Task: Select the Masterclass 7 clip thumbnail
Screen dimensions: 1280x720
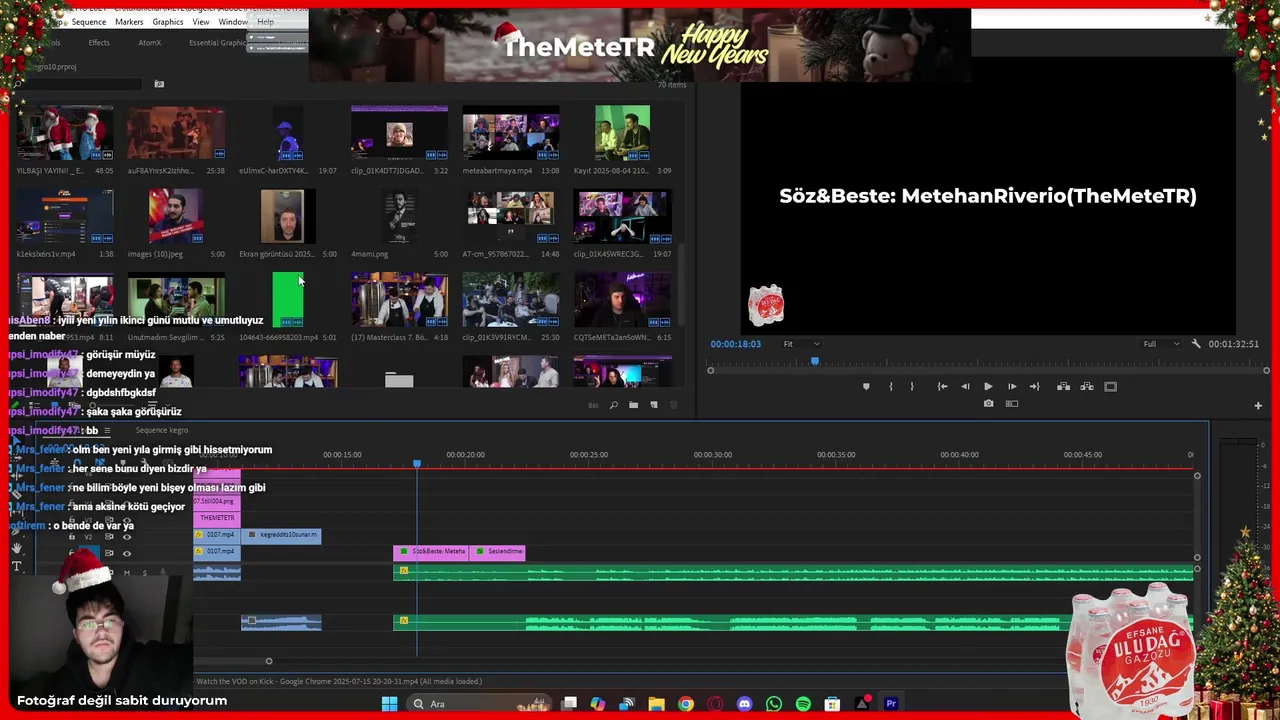Action: (x=399, y=299)
